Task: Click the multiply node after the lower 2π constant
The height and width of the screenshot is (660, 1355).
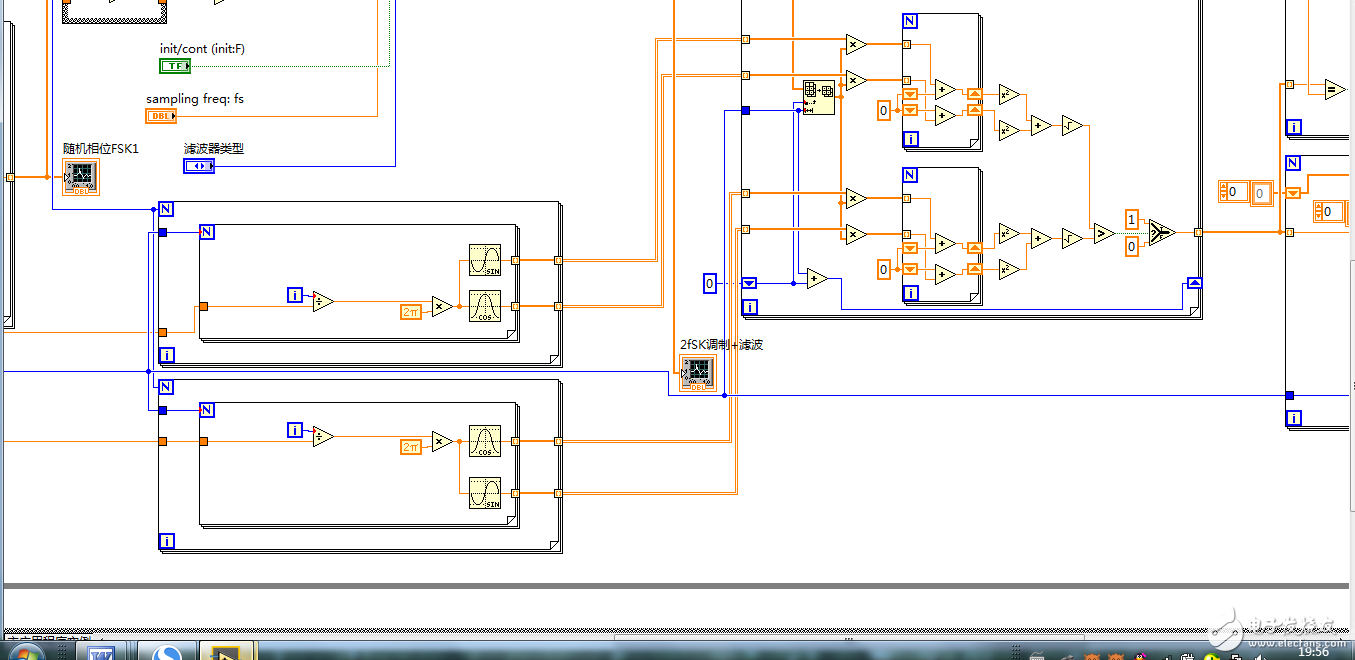Action: click(x=441, y=441)
